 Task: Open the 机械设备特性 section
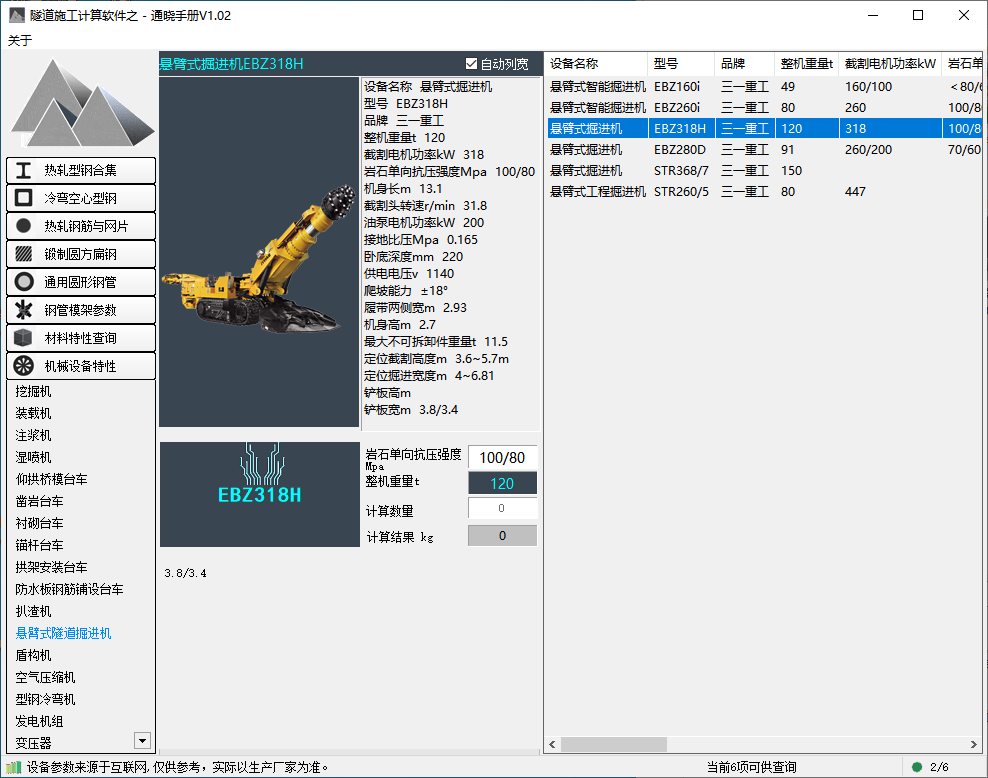point(81,366)
